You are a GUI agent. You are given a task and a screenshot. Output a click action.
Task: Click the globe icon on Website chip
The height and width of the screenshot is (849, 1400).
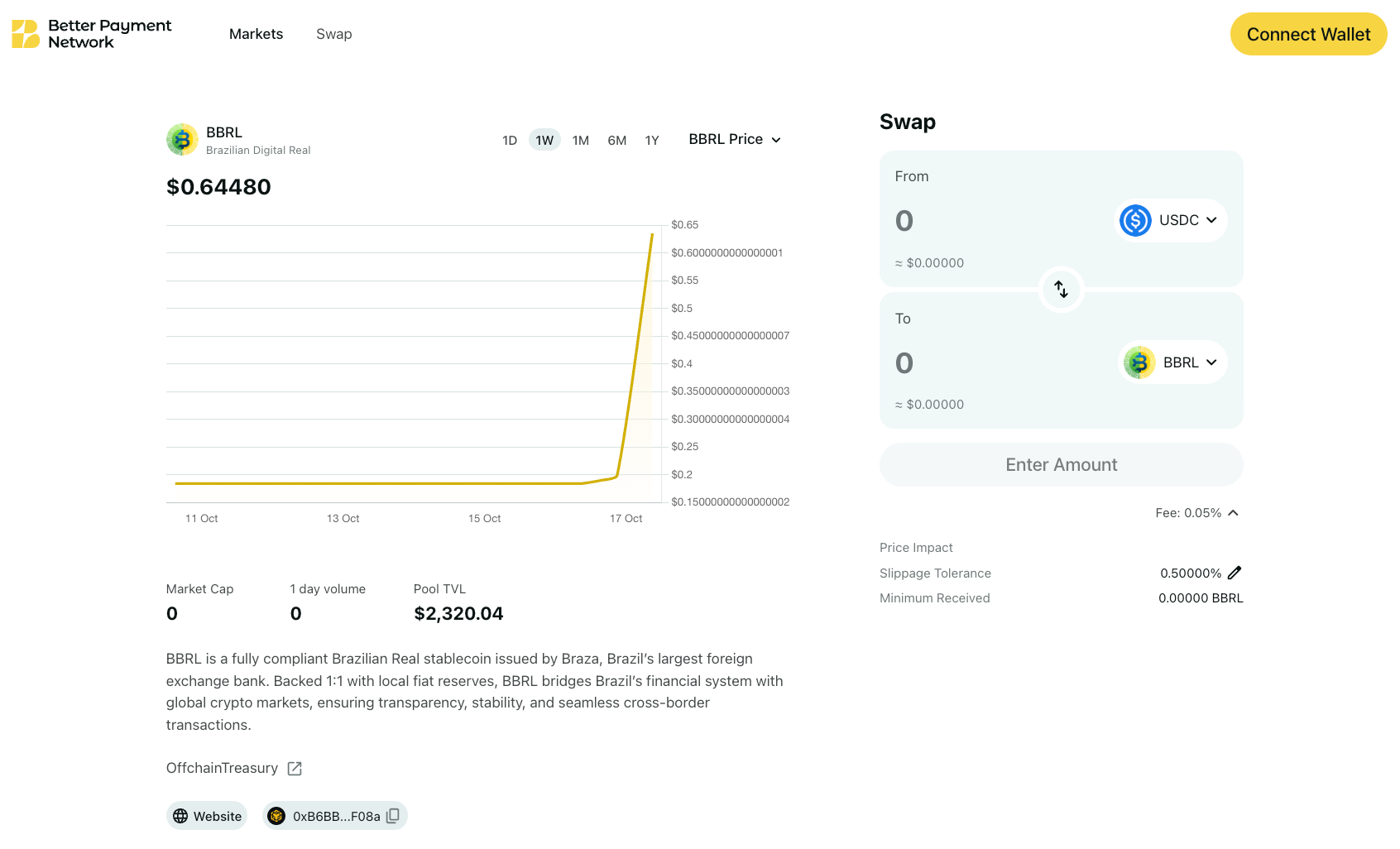pos(180,816)
